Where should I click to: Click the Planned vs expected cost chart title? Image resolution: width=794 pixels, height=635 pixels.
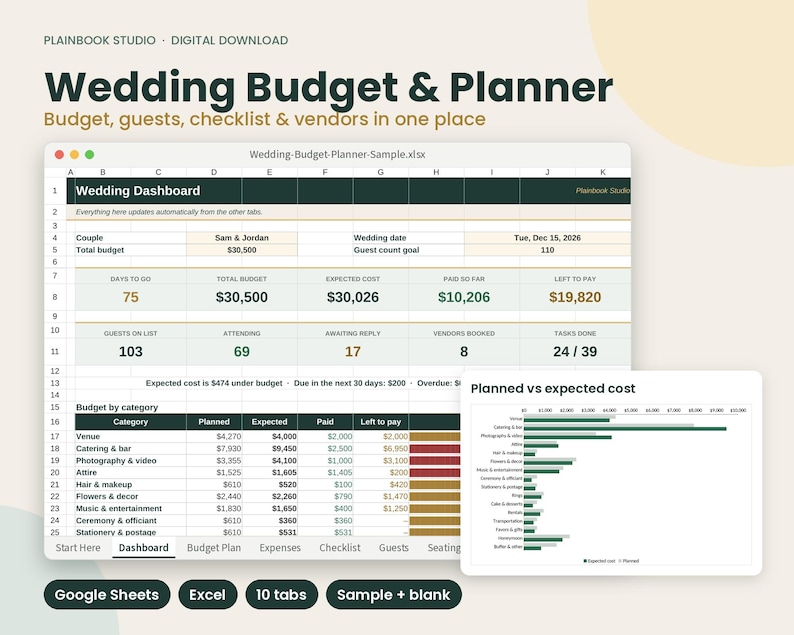pos(553,388)
